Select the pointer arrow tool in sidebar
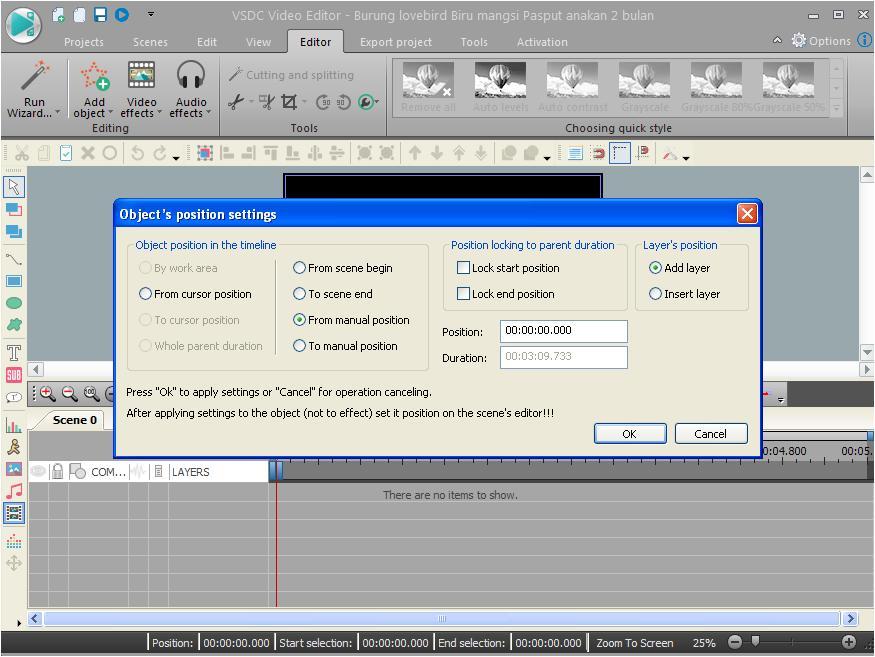 pyautogui.click(x=13, y=187)
